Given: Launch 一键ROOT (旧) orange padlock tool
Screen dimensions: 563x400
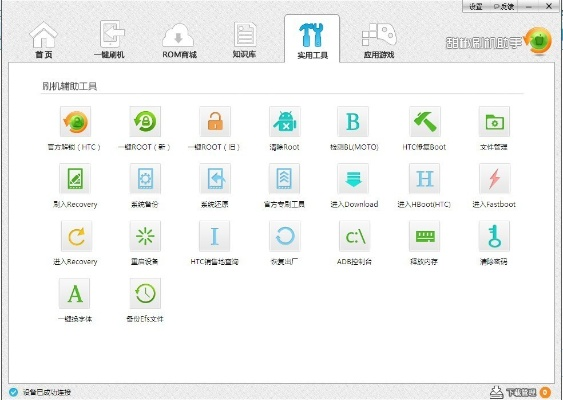Looking at the screenshot, I should click(x=215, y=122).
